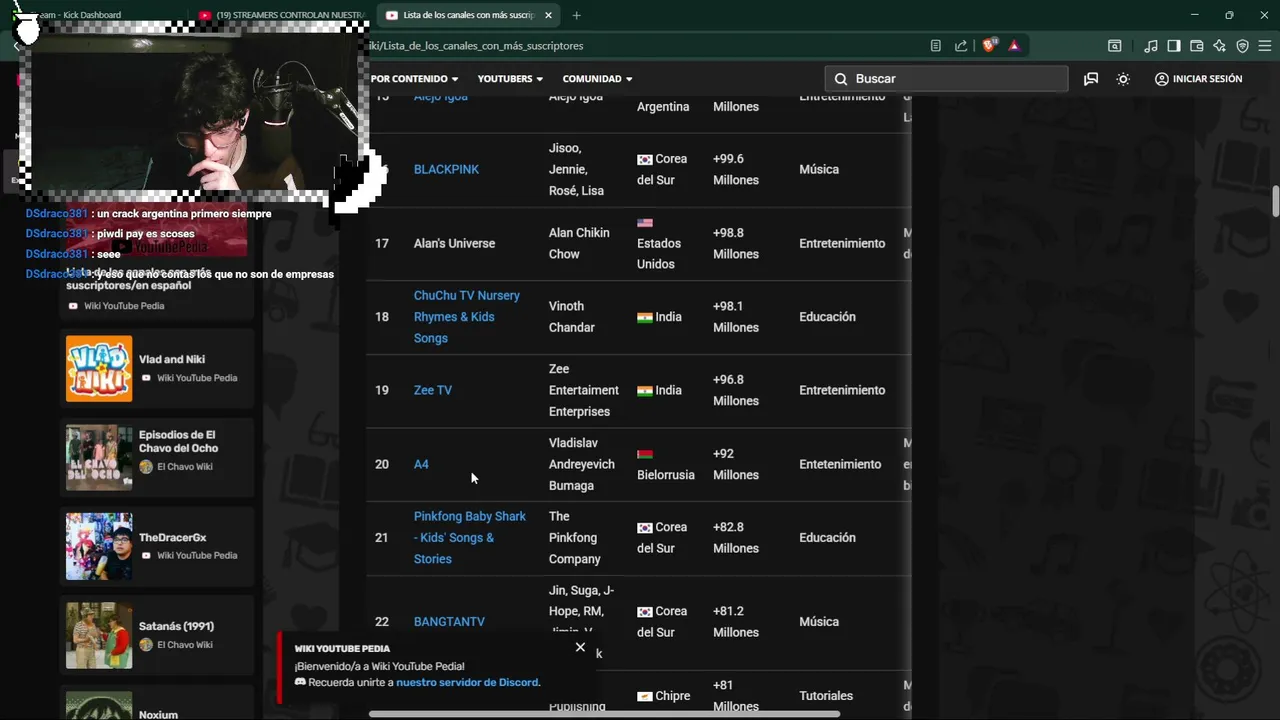Image resolution: width=1280 pixels, height=720 pixels.
Task: Open the BLACKPINK channel link
Action: [x=446, y=170]
